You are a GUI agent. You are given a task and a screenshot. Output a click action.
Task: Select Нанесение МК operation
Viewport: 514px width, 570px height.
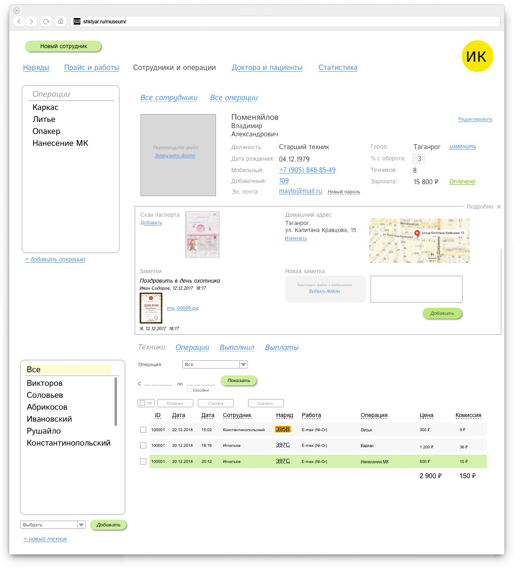pyautogui.click(x=60, y=143)
